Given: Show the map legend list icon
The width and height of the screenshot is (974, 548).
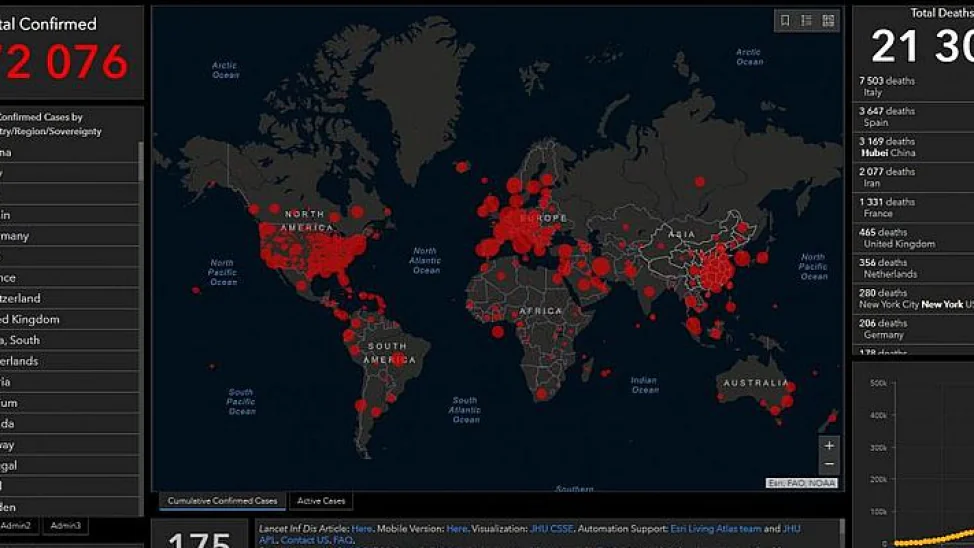Looking at the screenshot, I should (806, 21).
